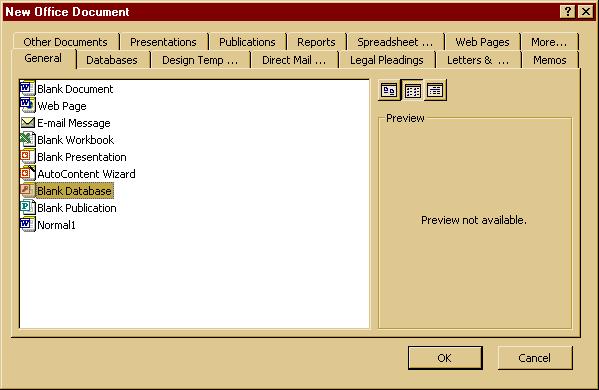Switch to Details view button
This screenshot has width=599, height=390.
pyautogui.click(x=435, y=91)
